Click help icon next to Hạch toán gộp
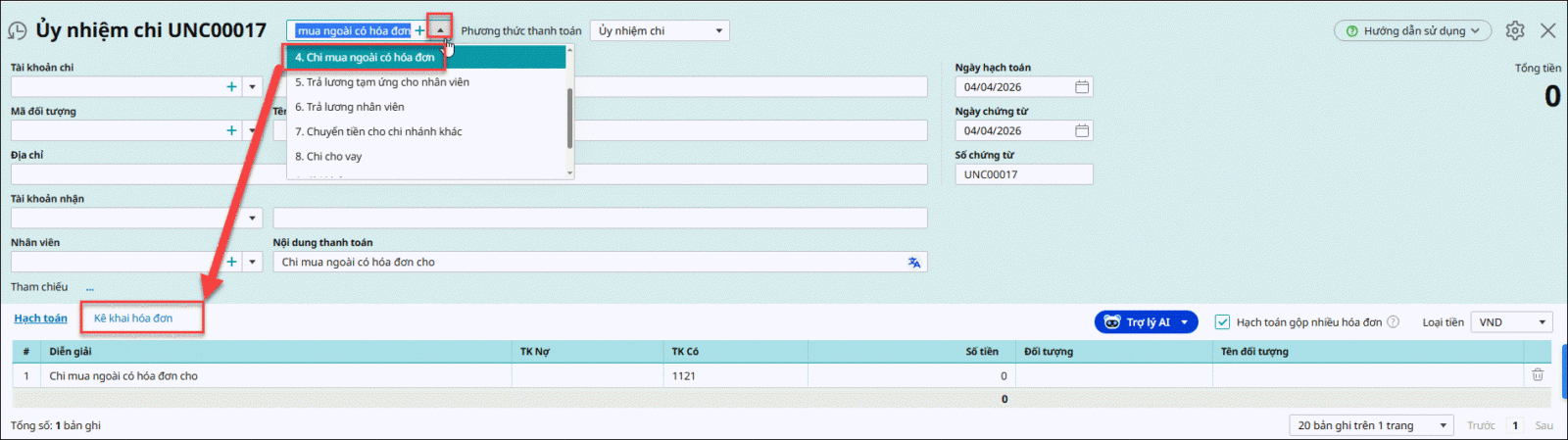The height and width of the screenshot is (440, 1568). (1394, 322)
